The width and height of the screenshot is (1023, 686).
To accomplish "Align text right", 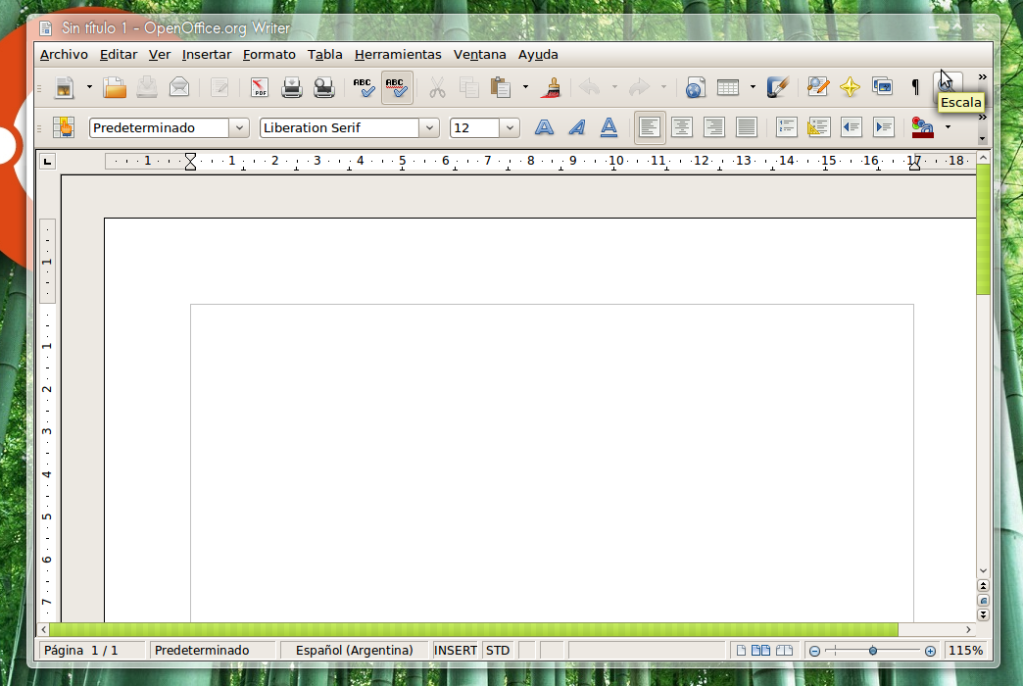I will coord(714,127).
